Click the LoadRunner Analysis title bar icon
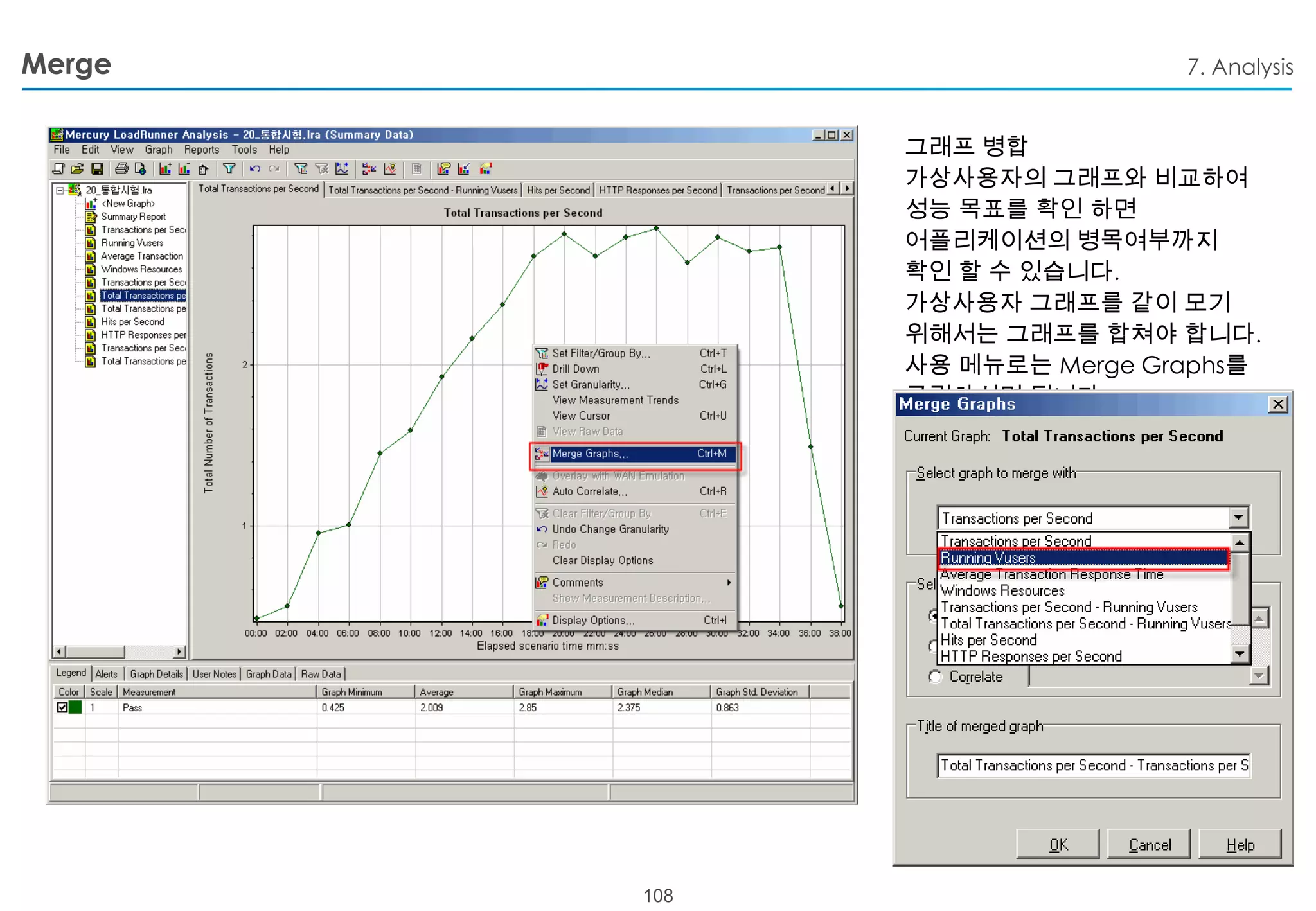 pos(57,134)
